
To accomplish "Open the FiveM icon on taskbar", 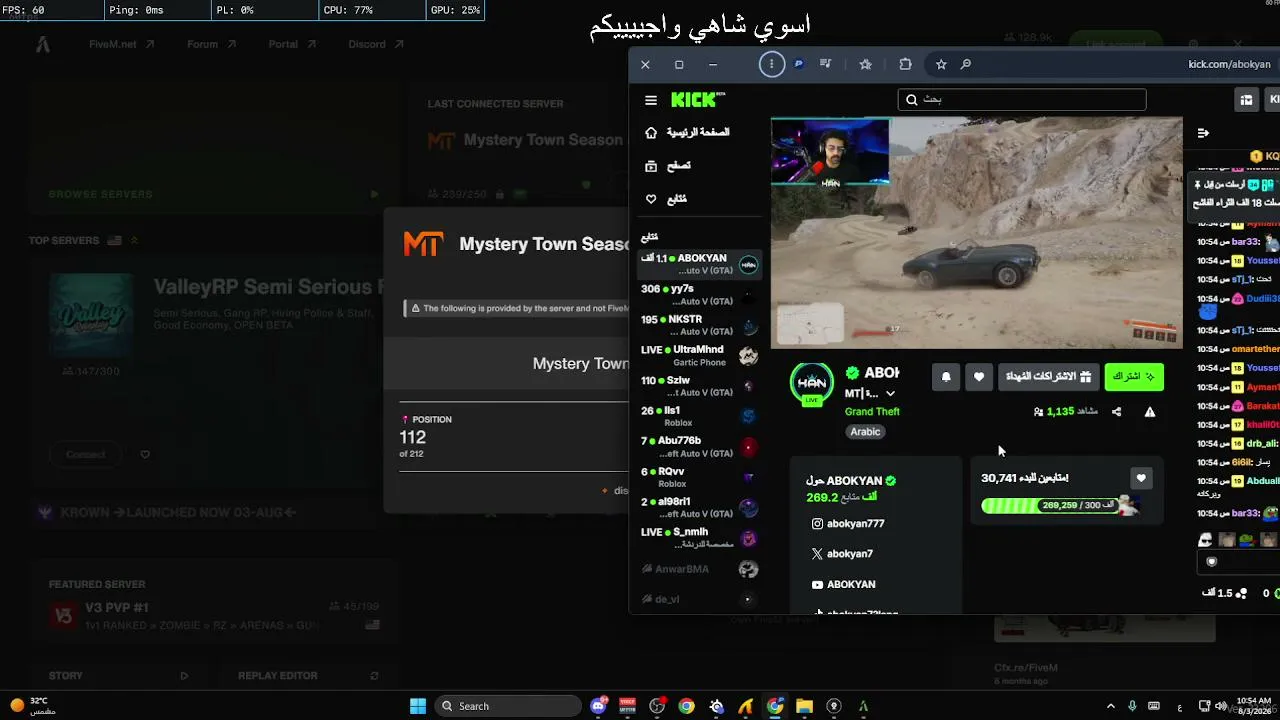I will [863, 706].
